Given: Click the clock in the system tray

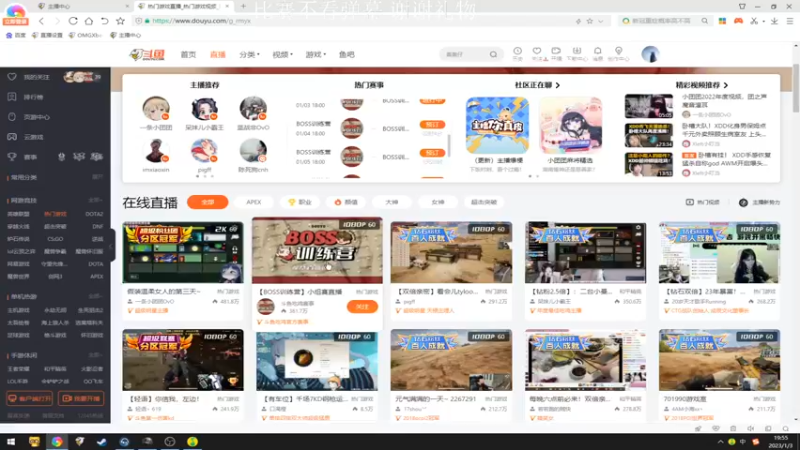Looking at the screenshot, I should (781, 442).
